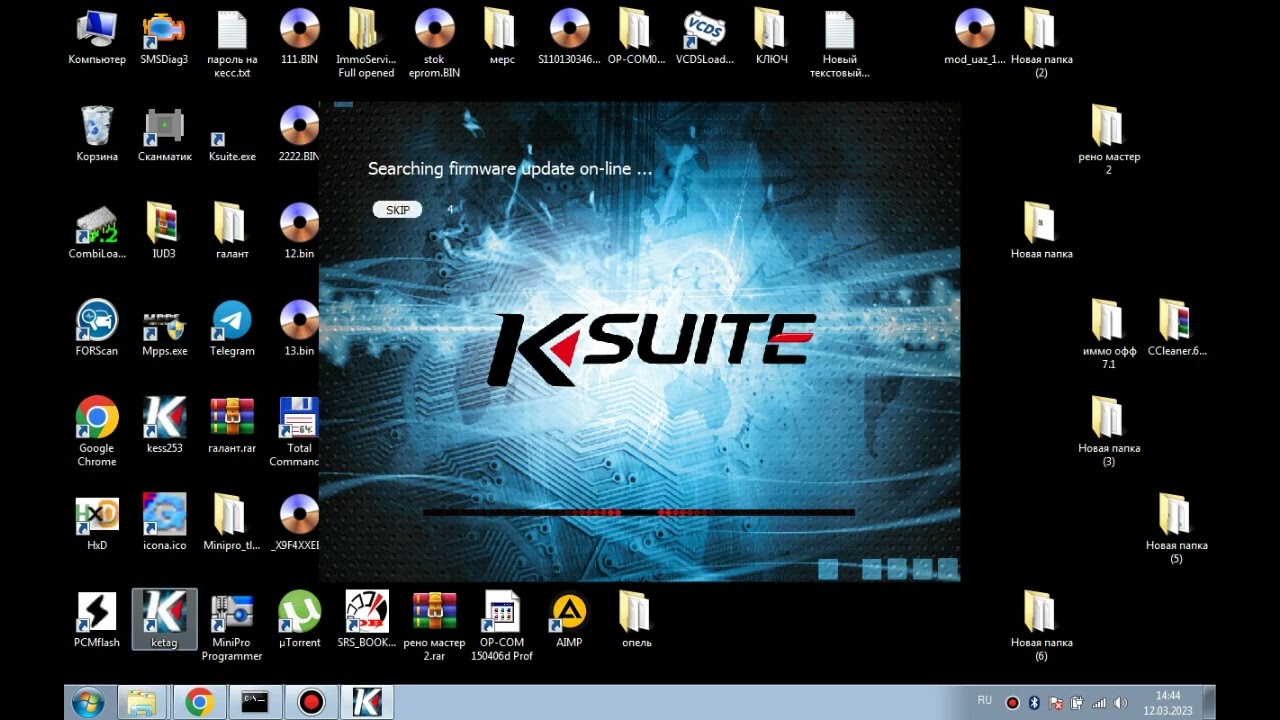Select the FORScan desktop icon
Screen dimensions: 1280x720
tap(97, 328)
